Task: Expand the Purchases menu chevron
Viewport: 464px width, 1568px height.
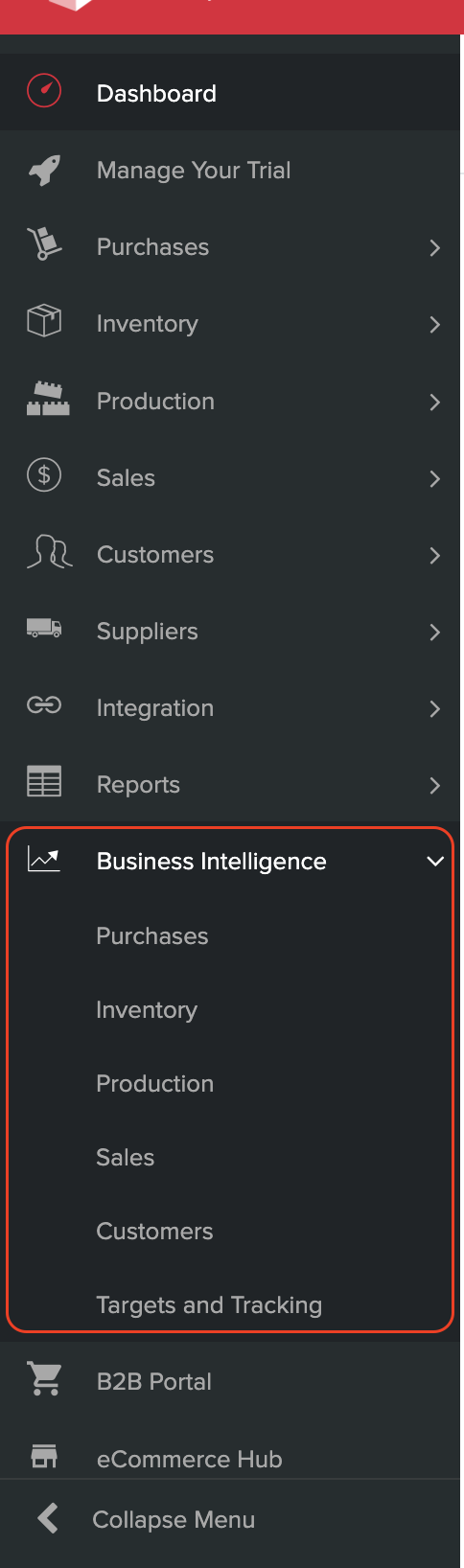Action: [435, 248]
